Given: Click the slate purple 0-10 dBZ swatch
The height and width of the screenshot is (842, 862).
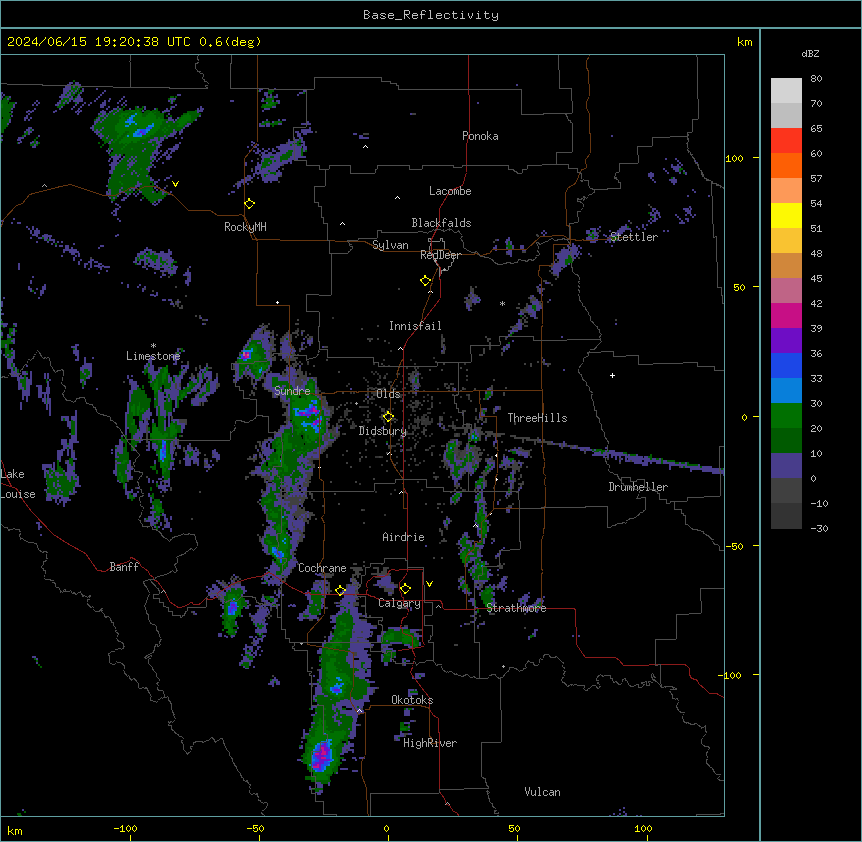Looking at the screenshot, I should pos(786,466).
